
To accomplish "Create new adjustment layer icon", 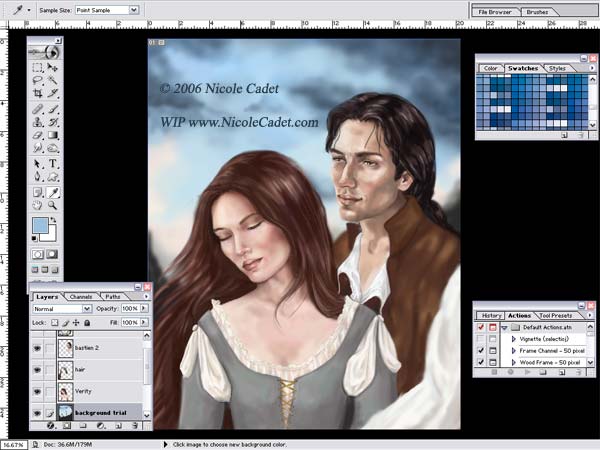I will pyautogui.click(x=100, y=426).
